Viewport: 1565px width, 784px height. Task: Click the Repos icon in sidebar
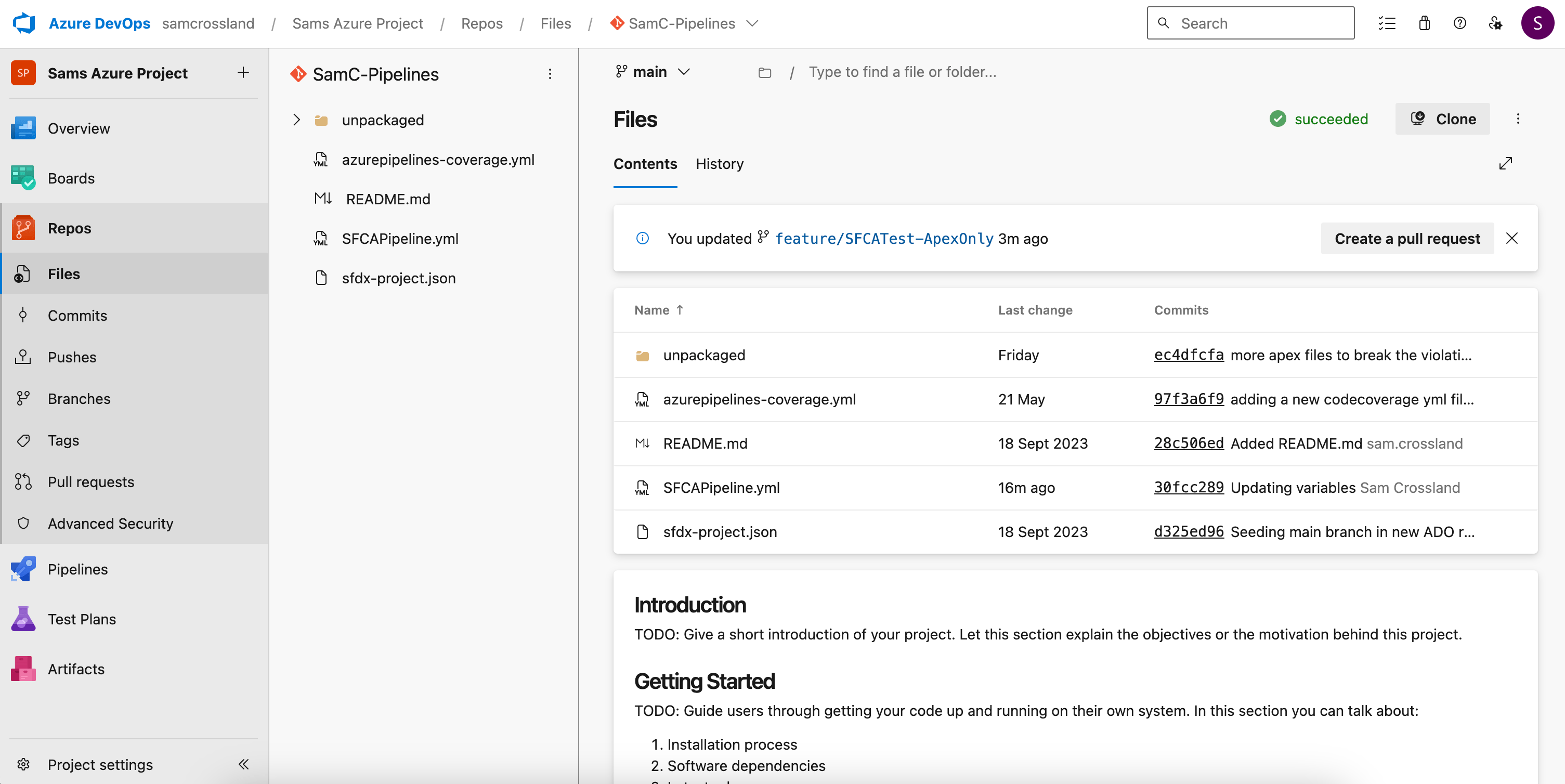click(25, 227)
